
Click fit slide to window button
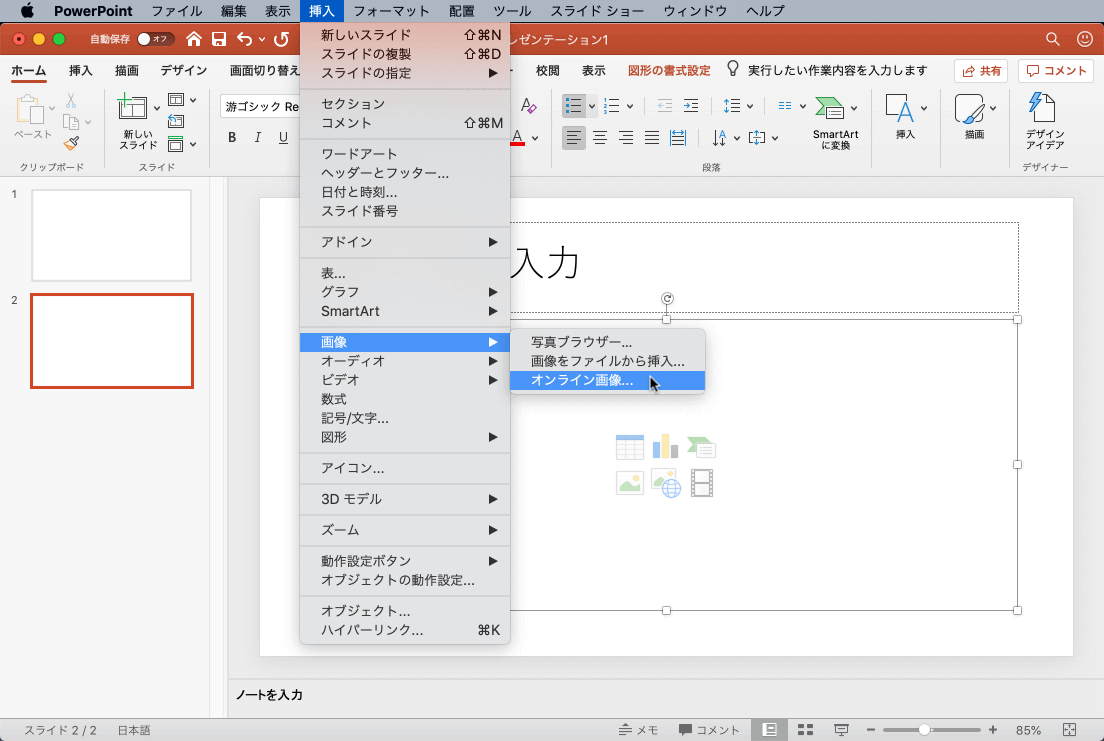tap(1069, 730)
